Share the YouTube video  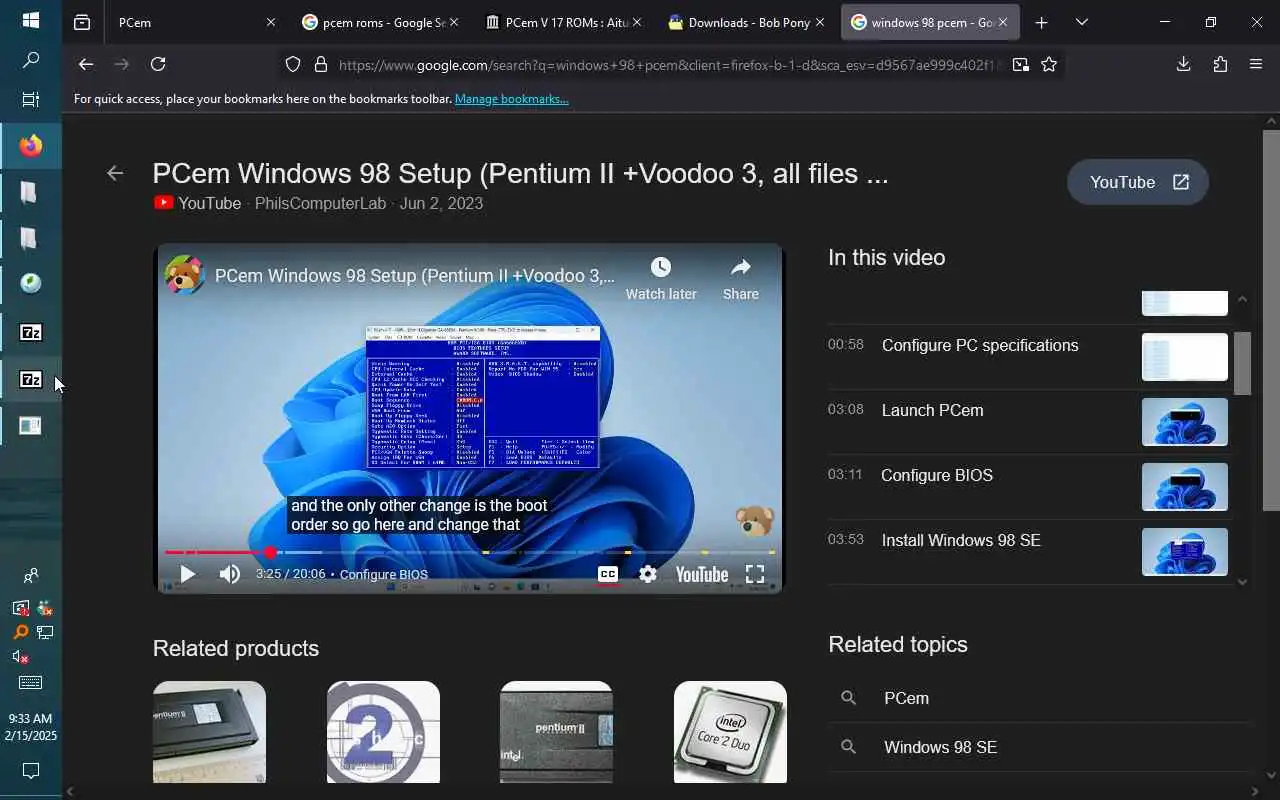pos(741,278)
